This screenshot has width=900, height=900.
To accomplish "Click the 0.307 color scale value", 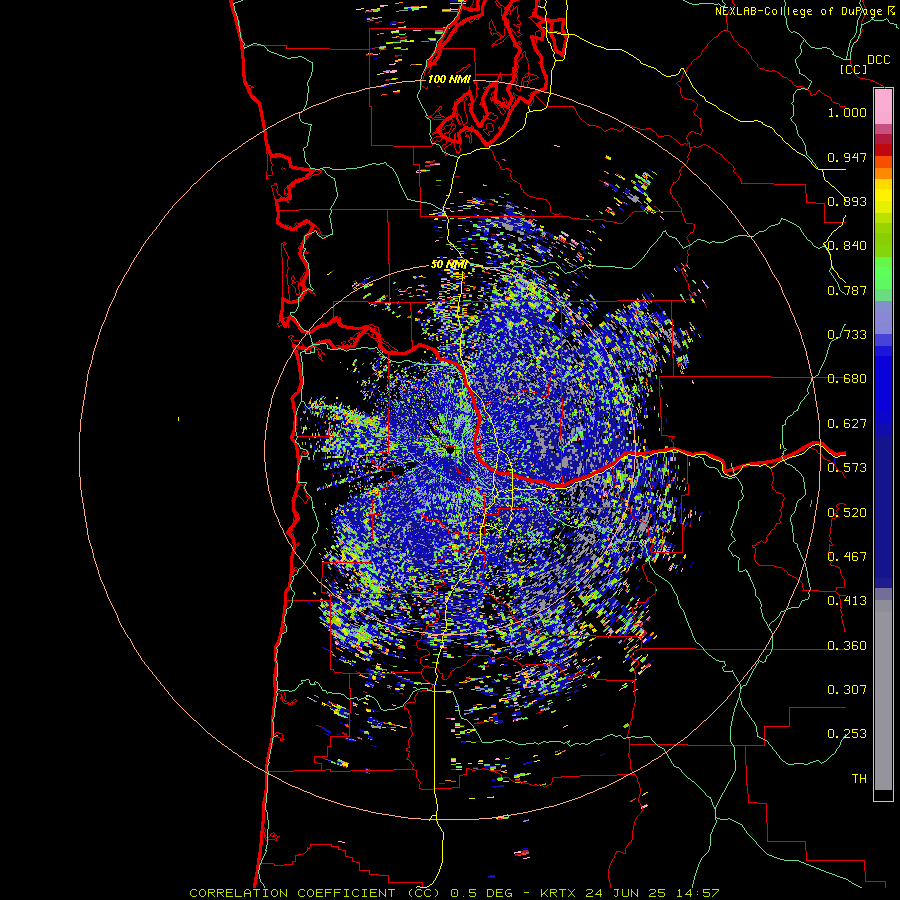I will click(847, 690).
